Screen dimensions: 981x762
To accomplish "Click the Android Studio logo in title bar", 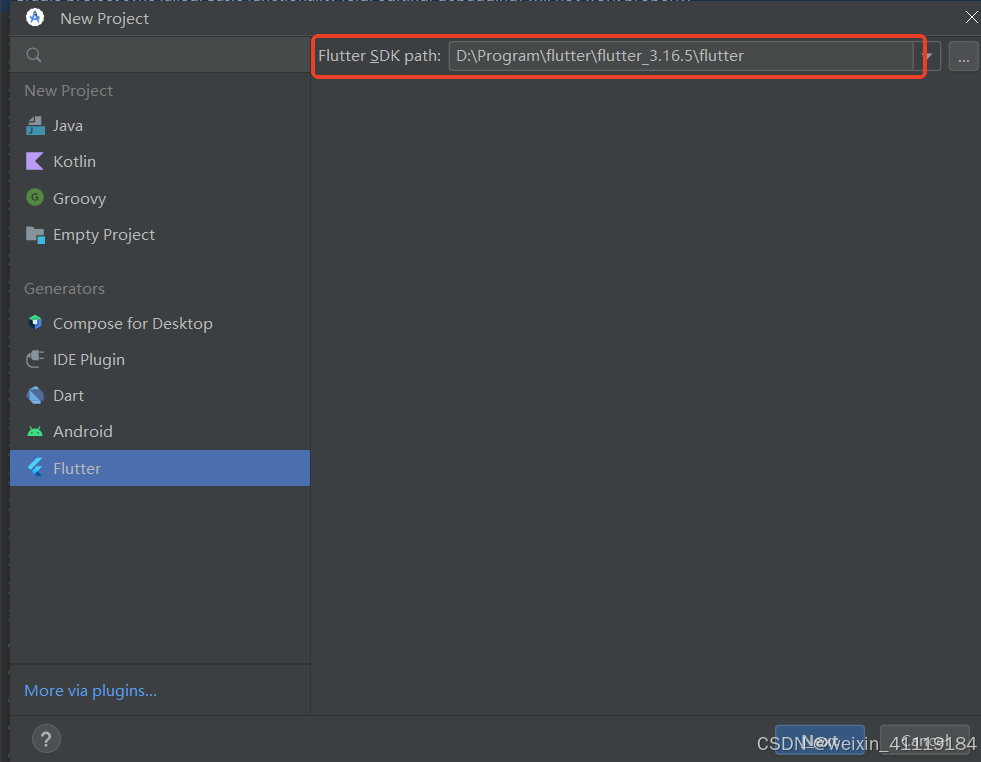I will (x=35, y=18).
